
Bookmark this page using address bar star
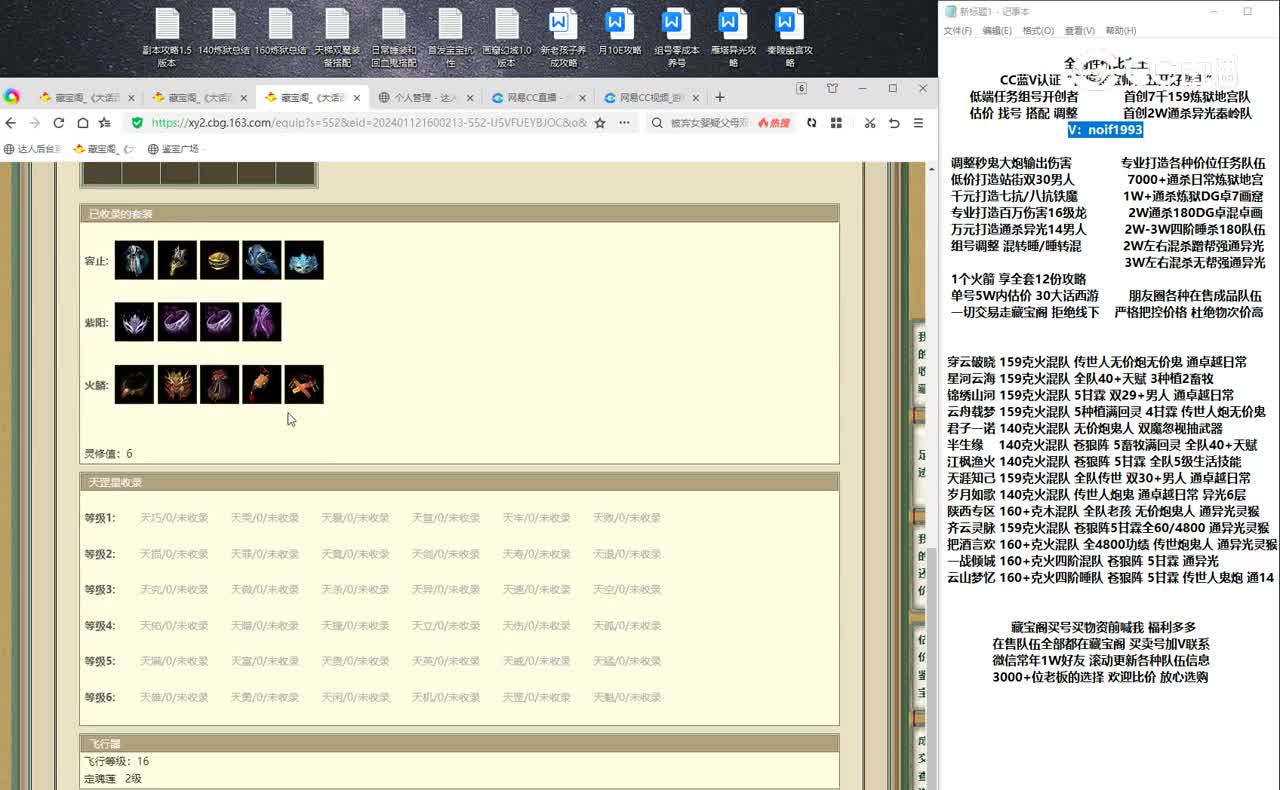[600, 123]
